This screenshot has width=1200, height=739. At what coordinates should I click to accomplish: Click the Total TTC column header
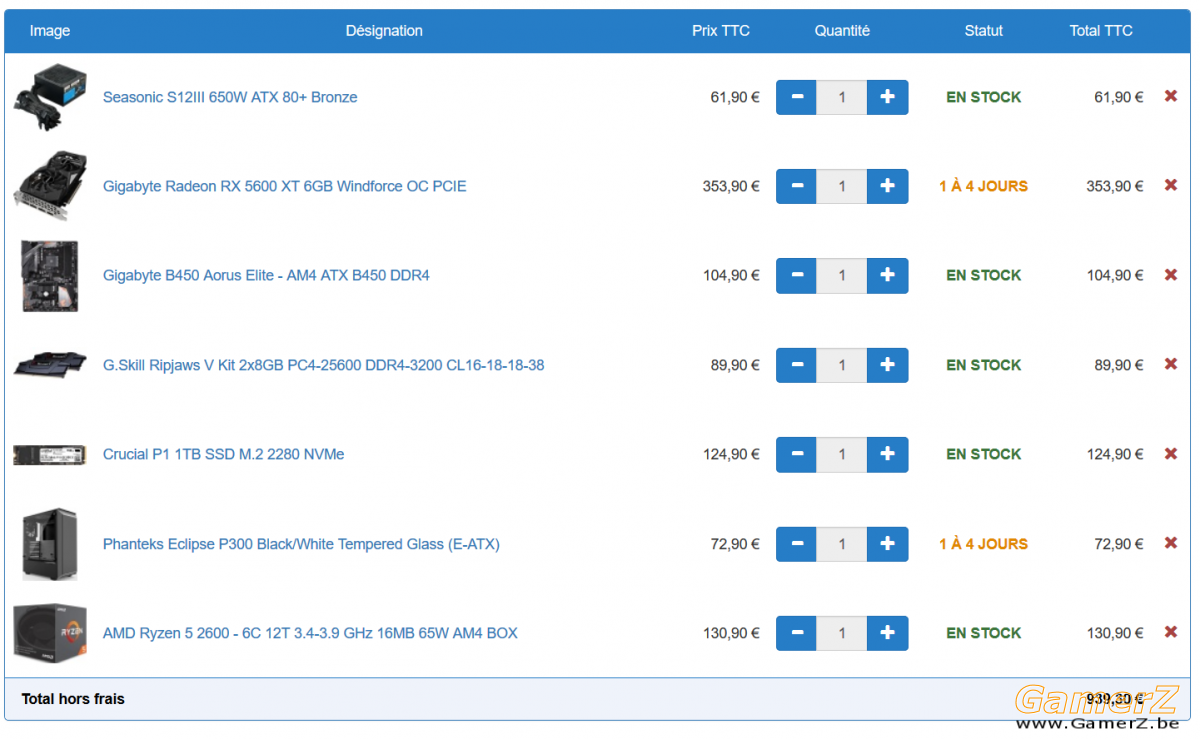point(1101,31)
